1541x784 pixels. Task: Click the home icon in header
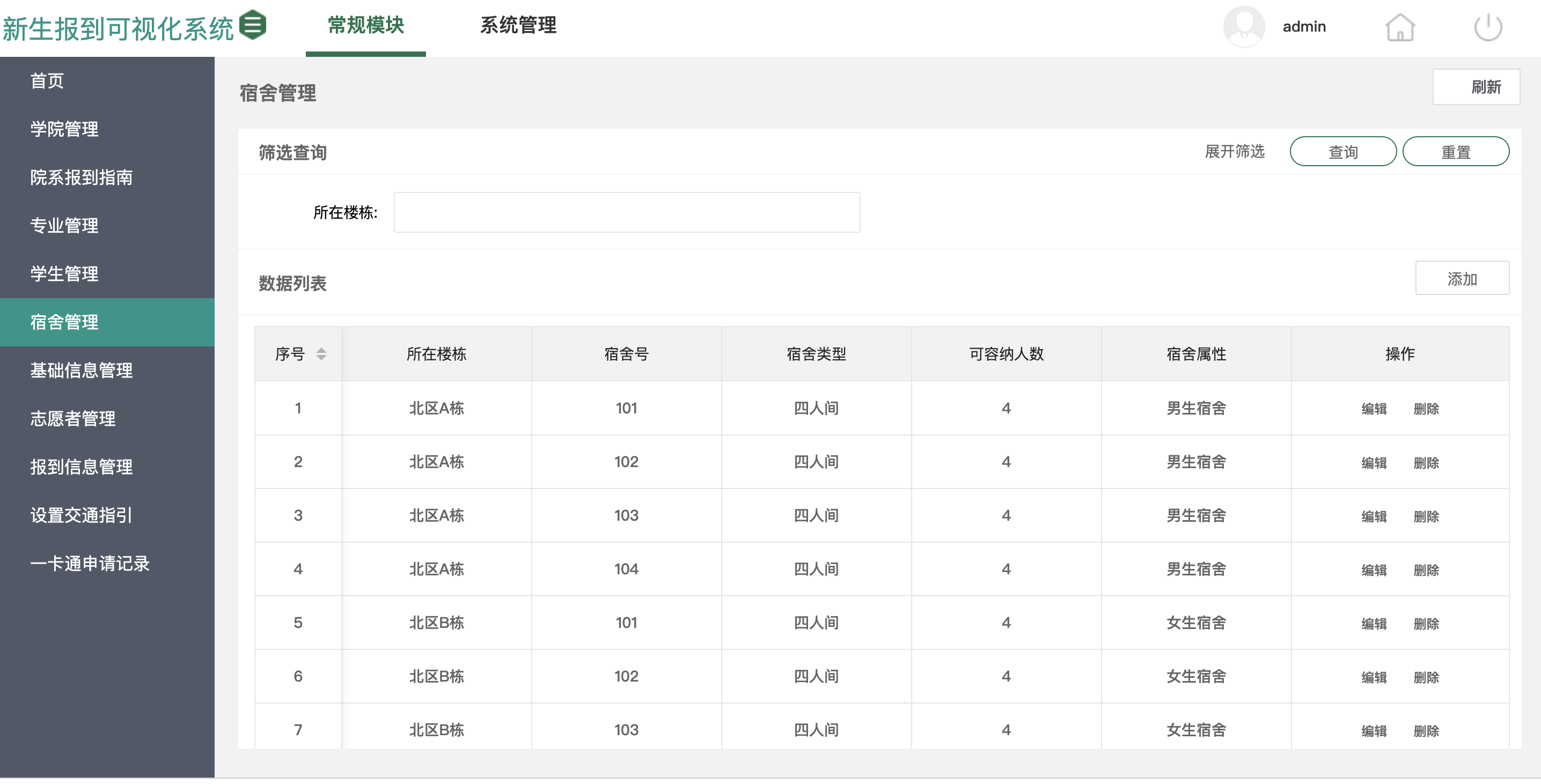1399,27
